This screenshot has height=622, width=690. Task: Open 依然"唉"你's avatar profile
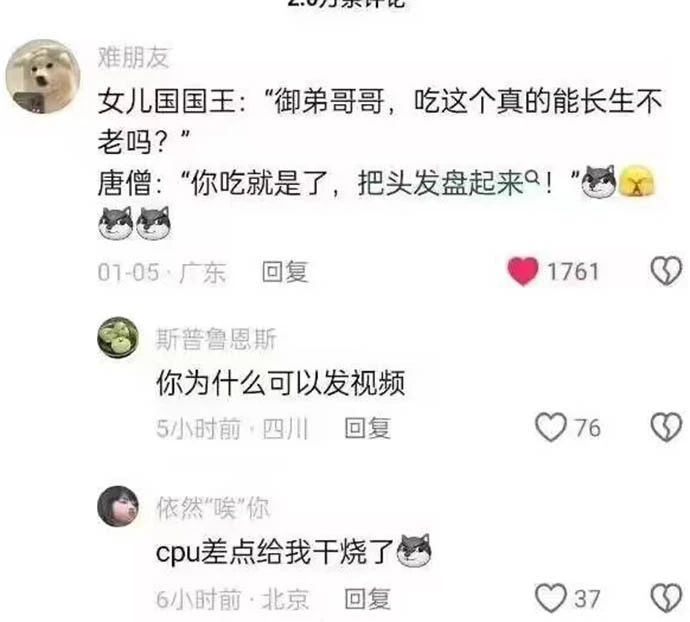[x=118, y=506]
